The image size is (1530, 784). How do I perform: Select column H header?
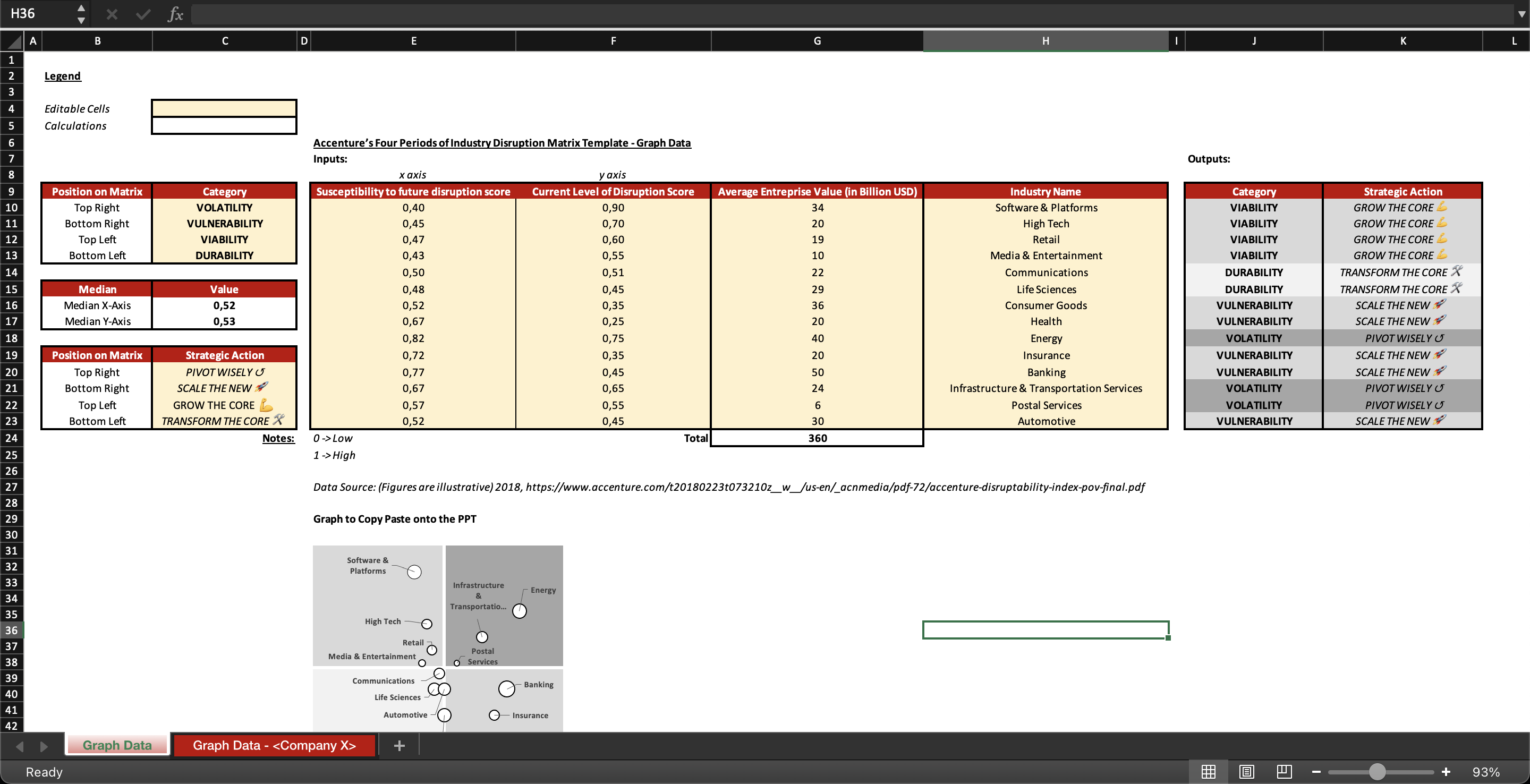coord(1045,41)
